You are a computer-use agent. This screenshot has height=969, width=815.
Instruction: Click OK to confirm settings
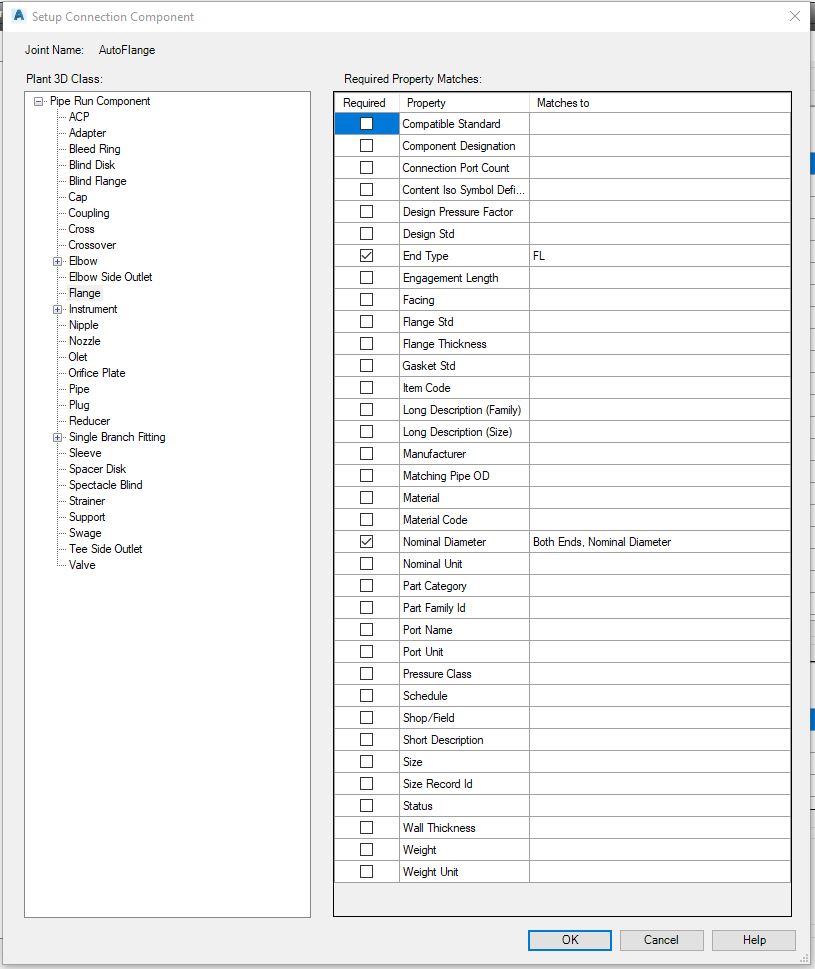point(570,940)
